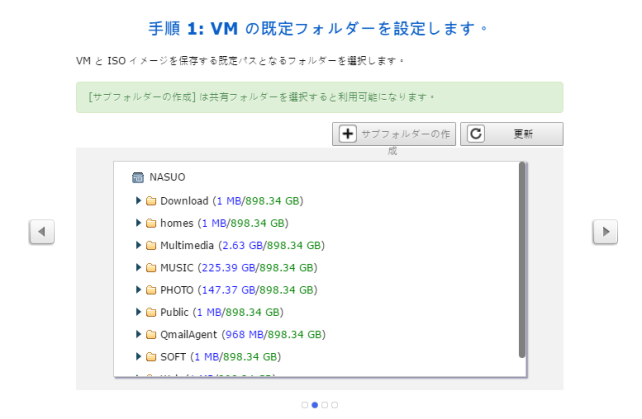Select homes (1 MB/898.34 GB) row
Image resolution: width=642 pixels, height=419 pixels.
click(224, 223)
